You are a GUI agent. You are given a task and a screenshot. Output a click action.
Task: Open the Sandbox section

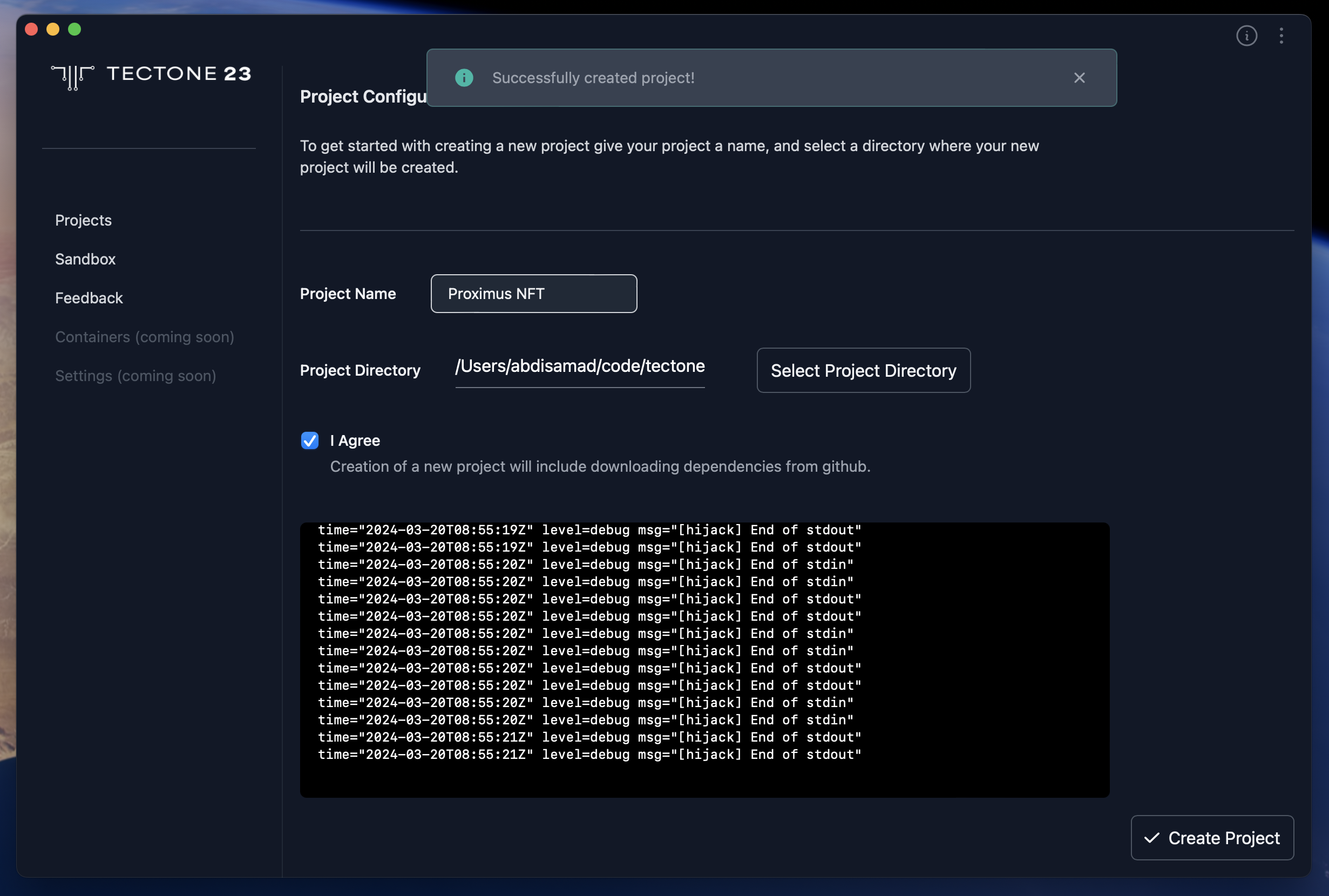(85, 259)
